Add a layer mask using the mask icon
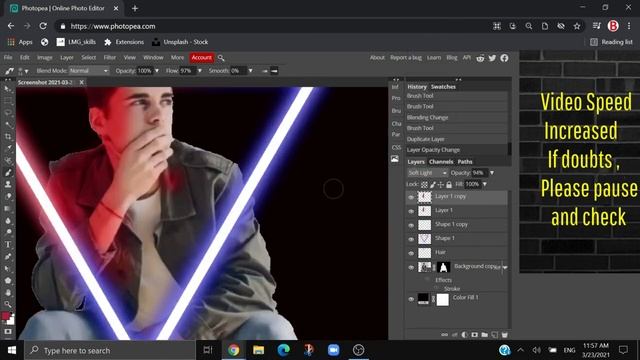Image resolution: width=640 pixels, height=360 pixels. (474, 335)
